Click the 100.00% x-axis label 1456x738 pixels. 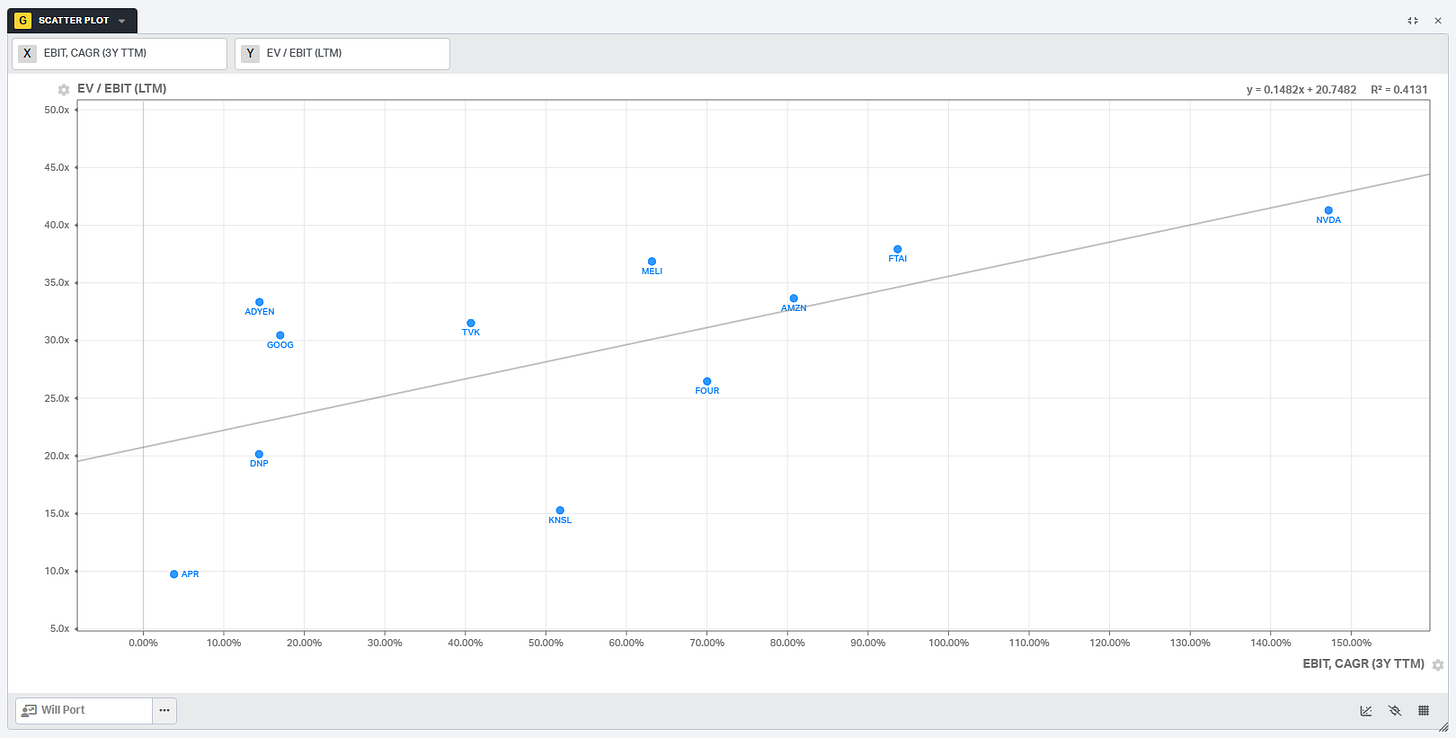[948, 643]
